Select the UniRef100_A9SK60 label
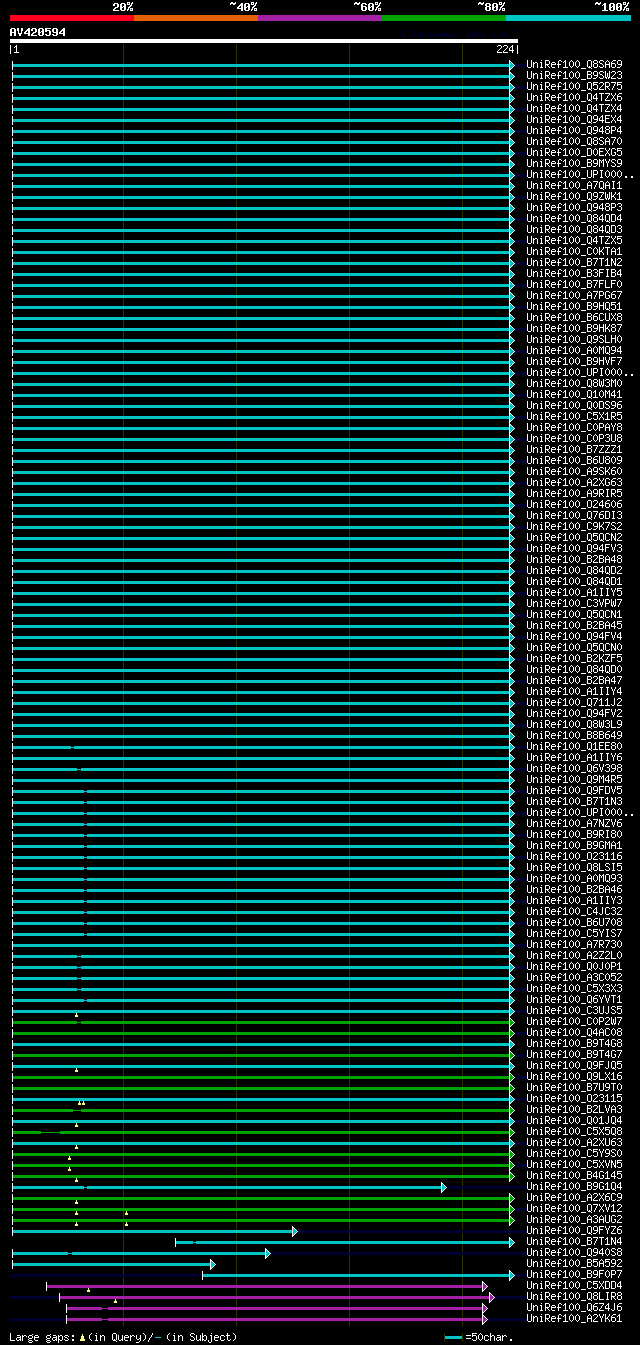Screen dimensions: 640x1345 point(574,471)
